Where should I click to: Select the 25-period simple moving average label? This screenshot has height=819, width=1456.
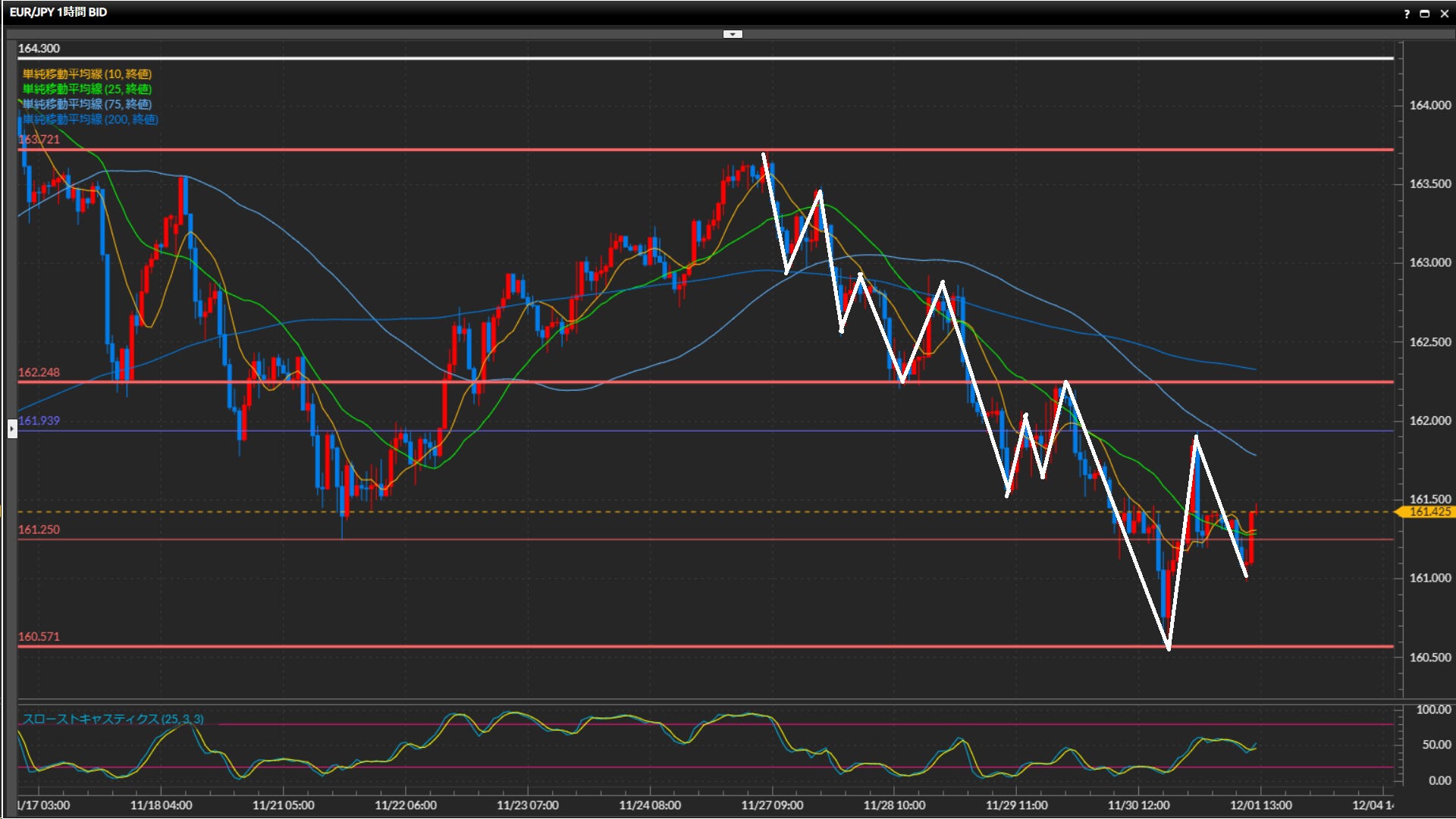pyautogui.click(x=87, y=89)
